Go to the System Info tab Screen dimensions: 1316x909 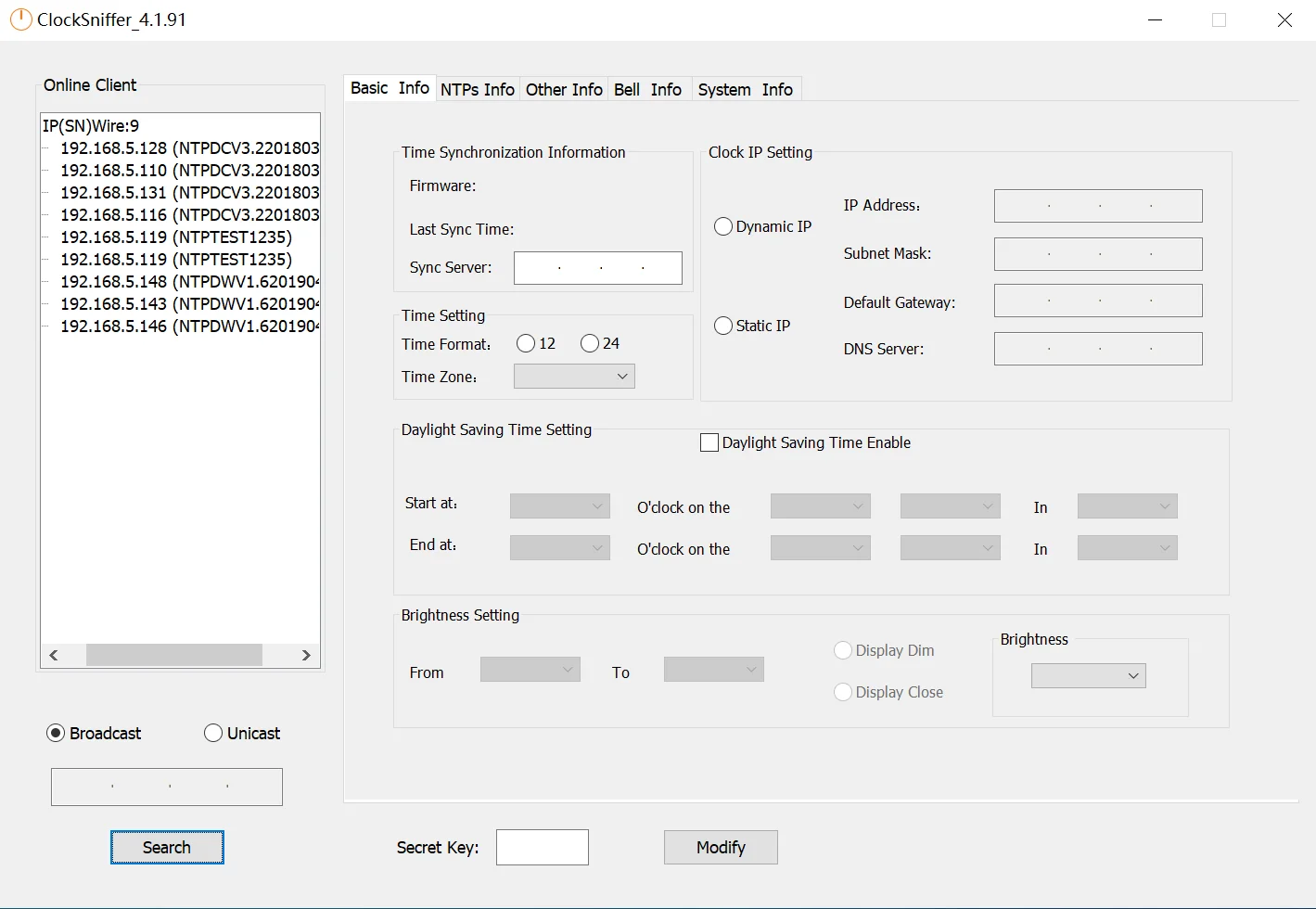(745, 90)
